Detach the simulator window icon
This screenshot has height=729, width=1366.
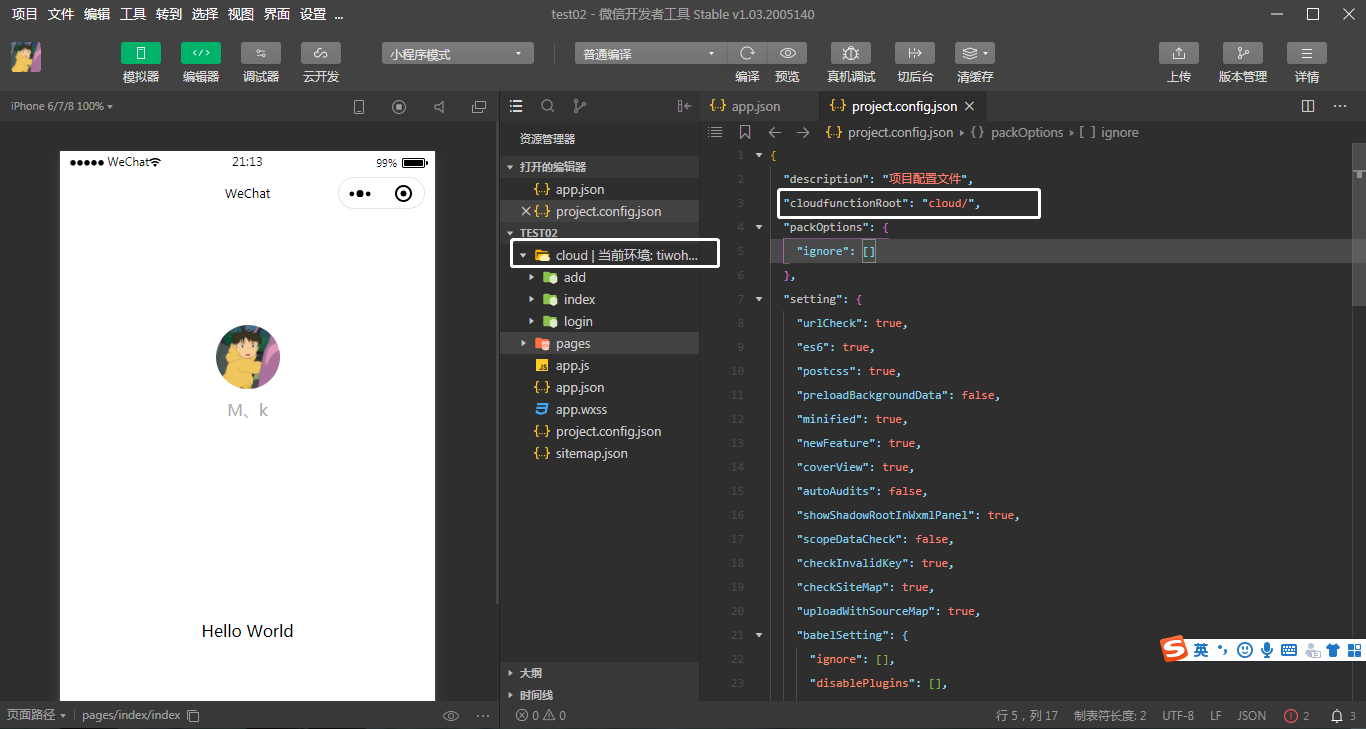479,107
